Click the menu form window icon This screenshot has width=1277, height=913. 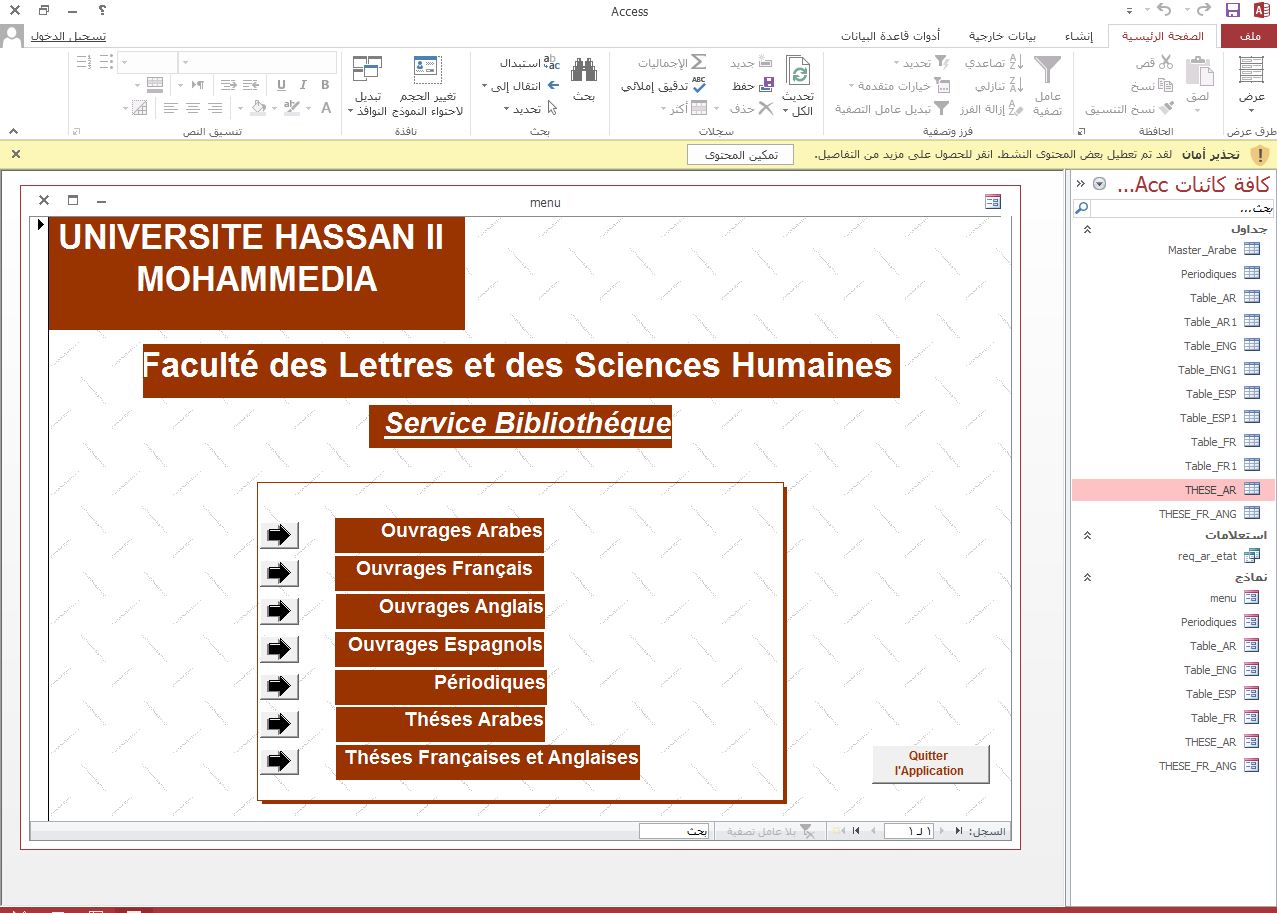992,202
